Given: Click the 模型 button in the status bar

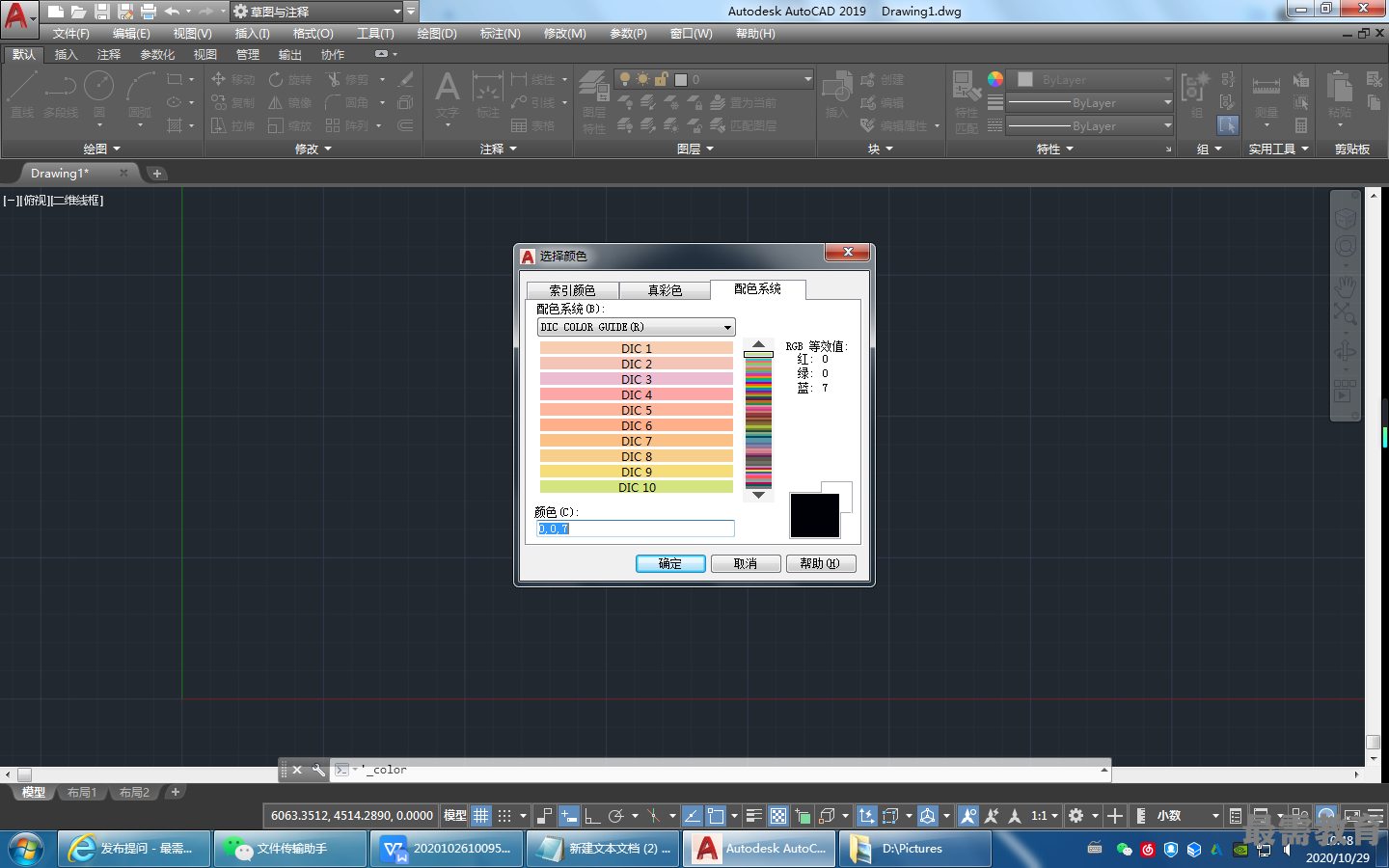Looking at the screenshot, I should pyautogui.click(x=455, y=816).
